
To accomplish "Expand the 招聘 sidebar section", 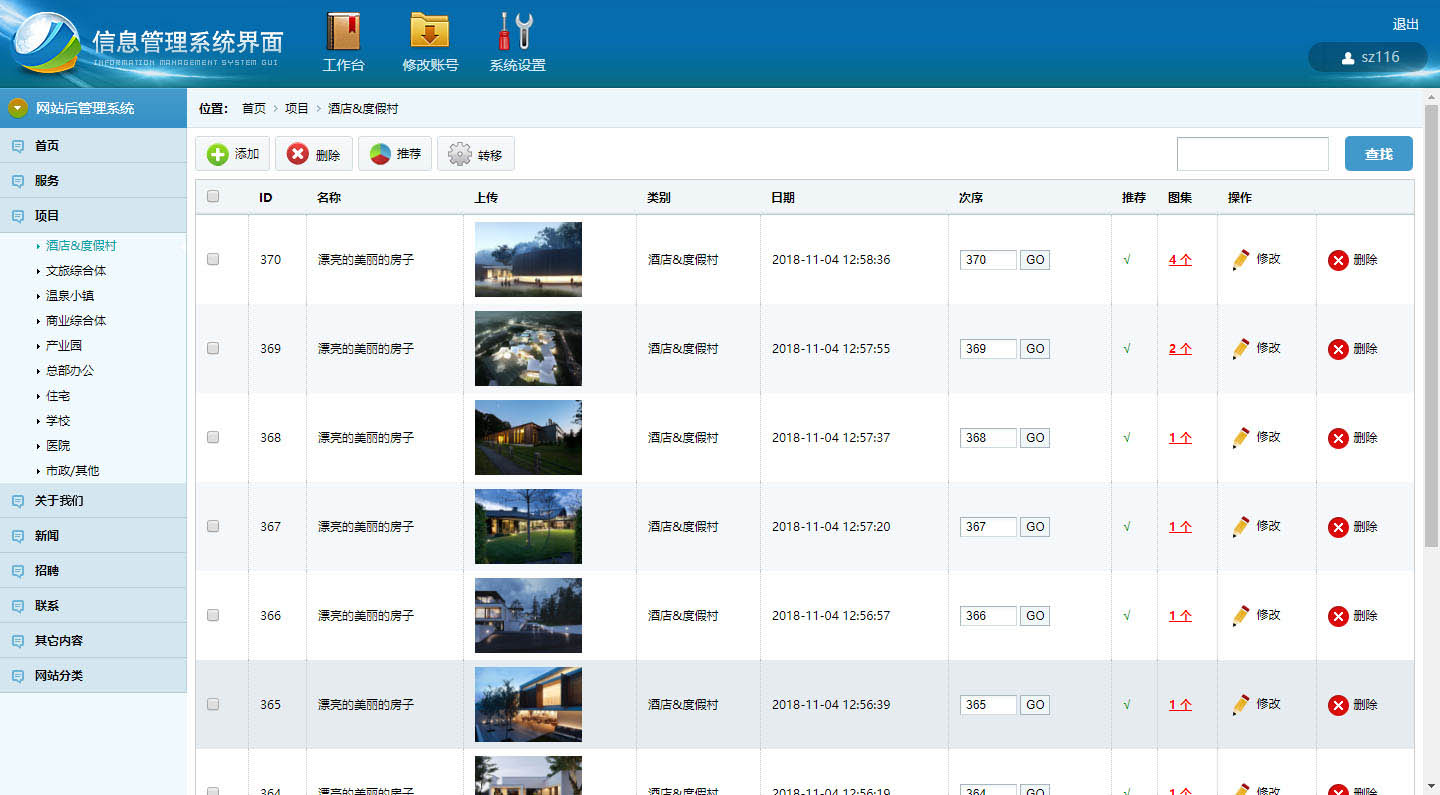I will pyautogui.click(x=93, y=571).
